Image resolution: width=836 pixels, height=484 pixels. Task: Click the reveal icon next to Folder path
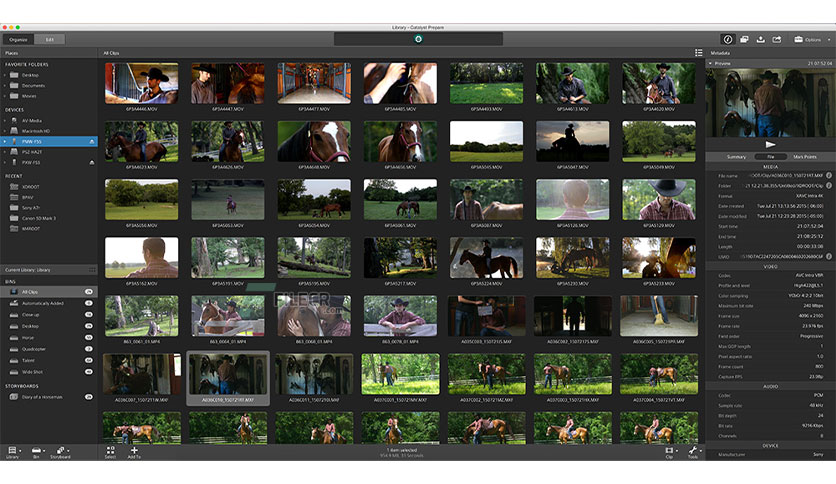tap(829, 185)
